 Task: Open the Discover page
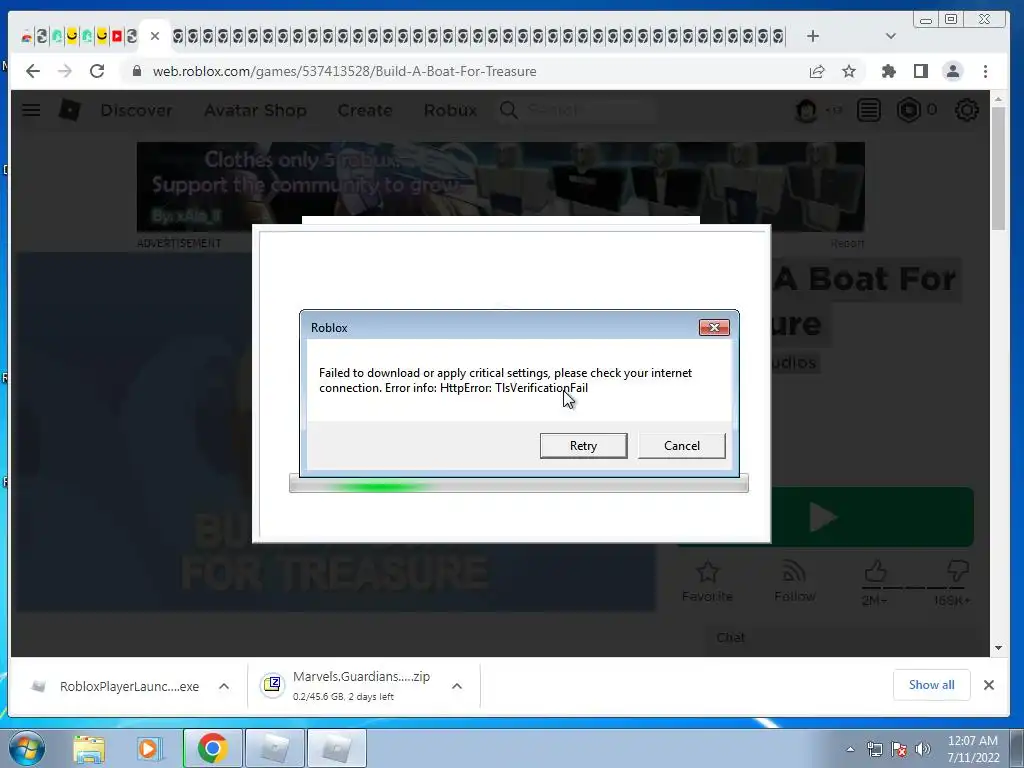tap(136, 110)
